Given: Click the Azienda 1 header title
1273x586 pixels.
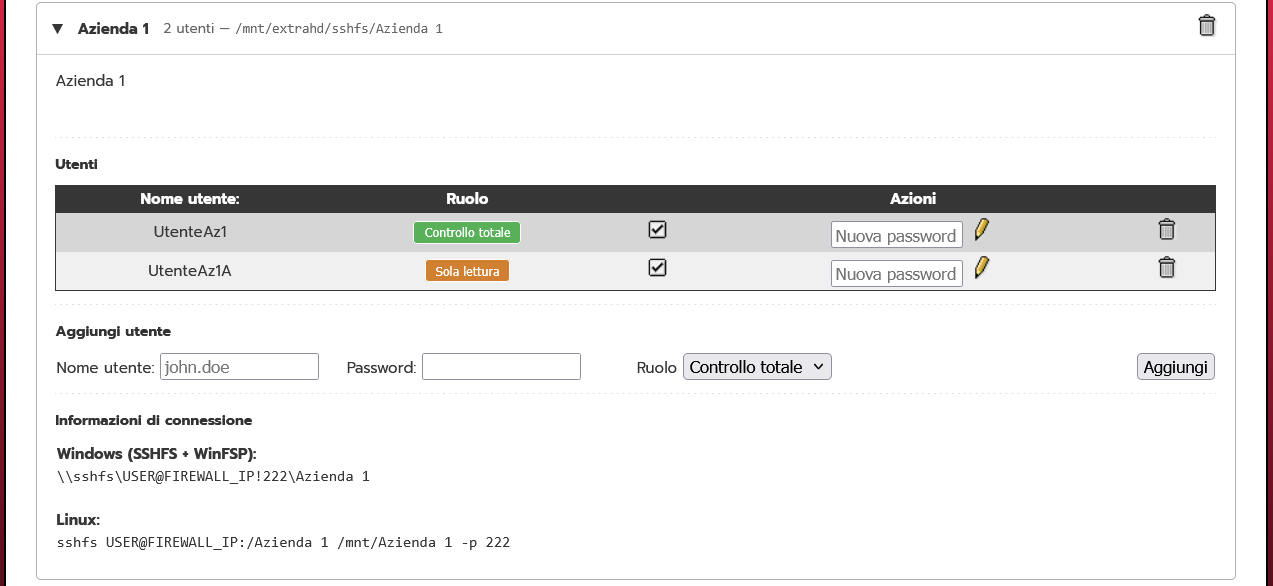Looking at the screenshot, I should click(113, 28).
